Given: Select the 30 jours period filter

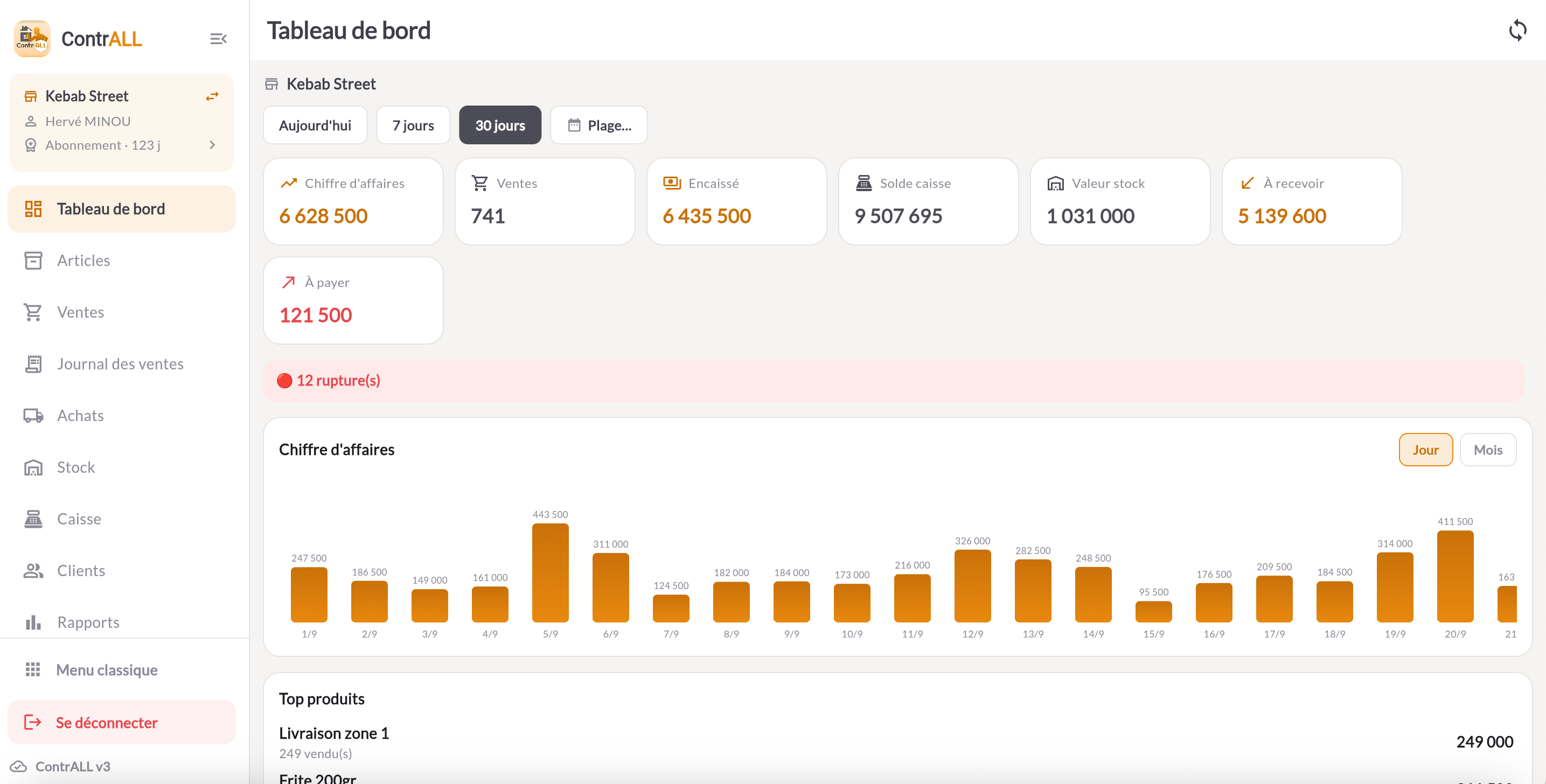Looking at the screenshot, I should pos(500,125).
